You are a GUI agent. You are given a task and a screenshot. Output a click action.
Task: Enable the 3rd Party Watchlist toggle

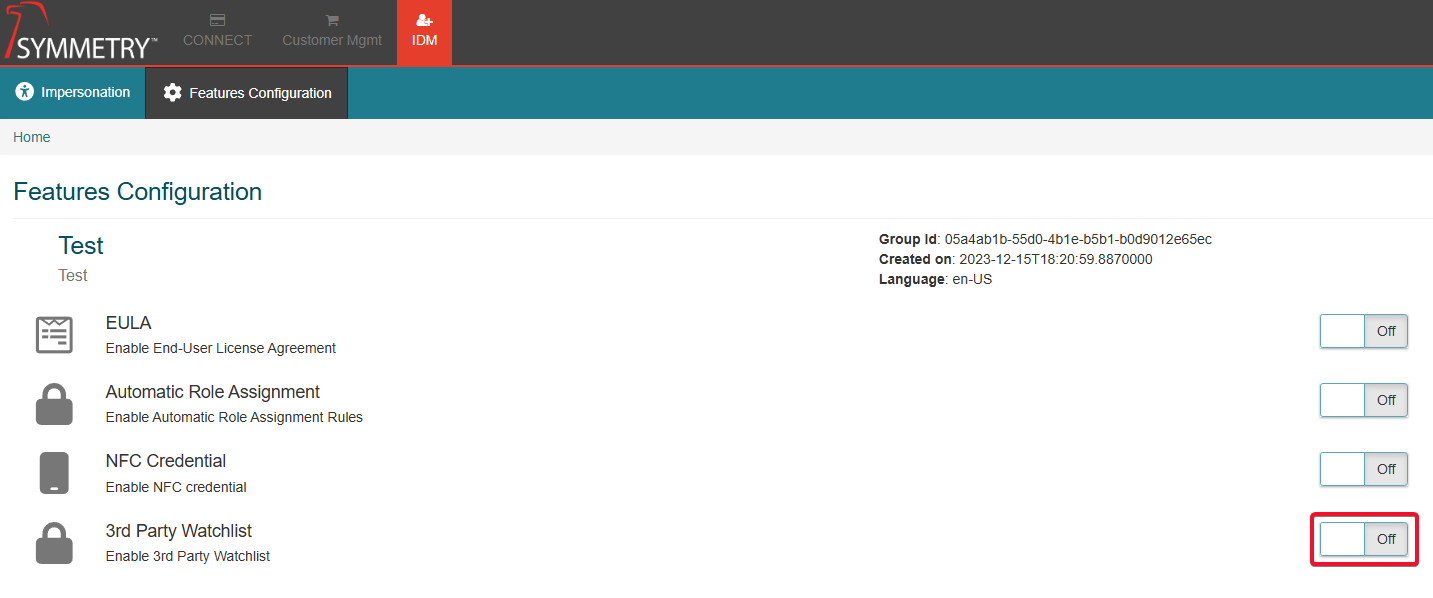tap(1364, 539)
